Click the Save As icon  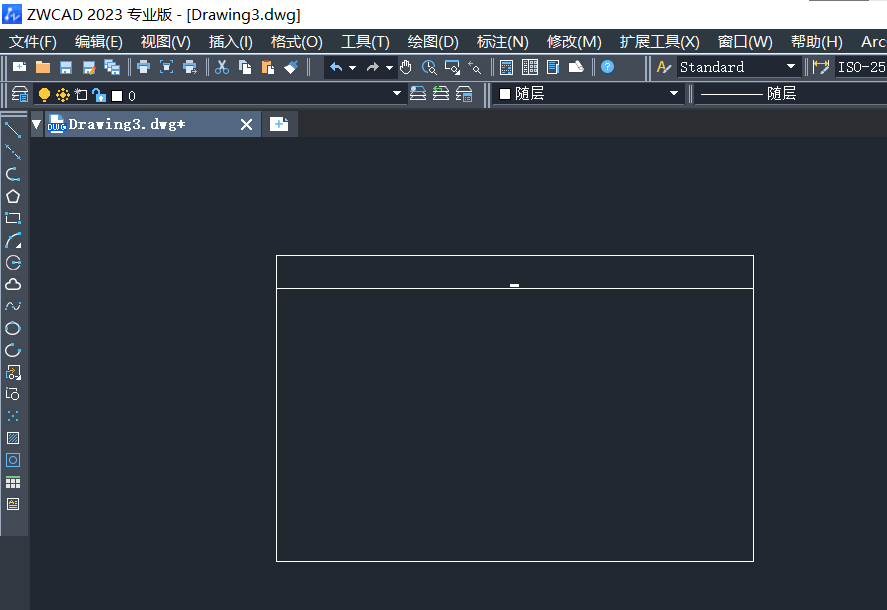(x=89, y=67)
